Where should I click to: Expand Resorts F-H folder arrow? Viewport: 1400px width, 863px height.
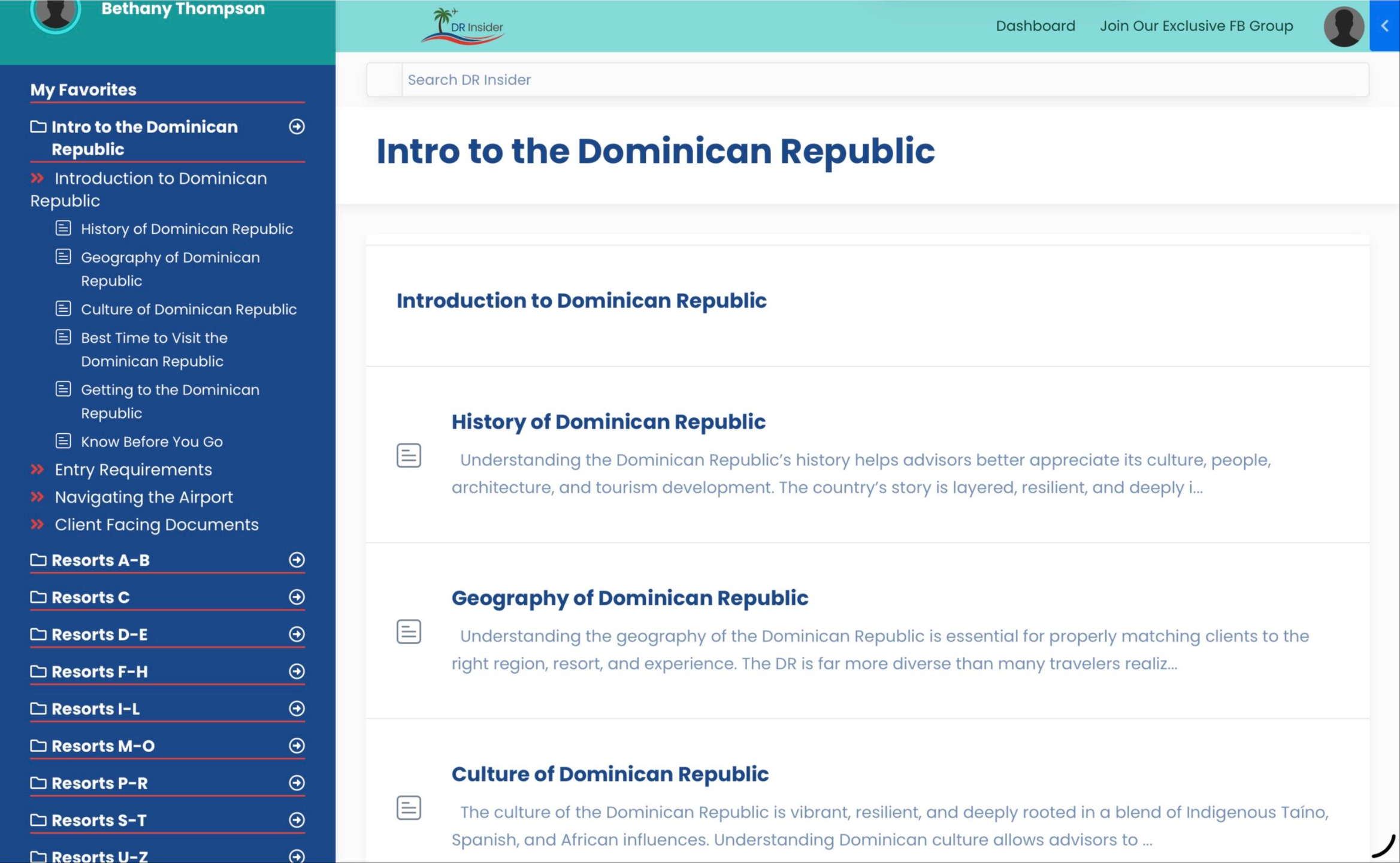coord(297,671)
